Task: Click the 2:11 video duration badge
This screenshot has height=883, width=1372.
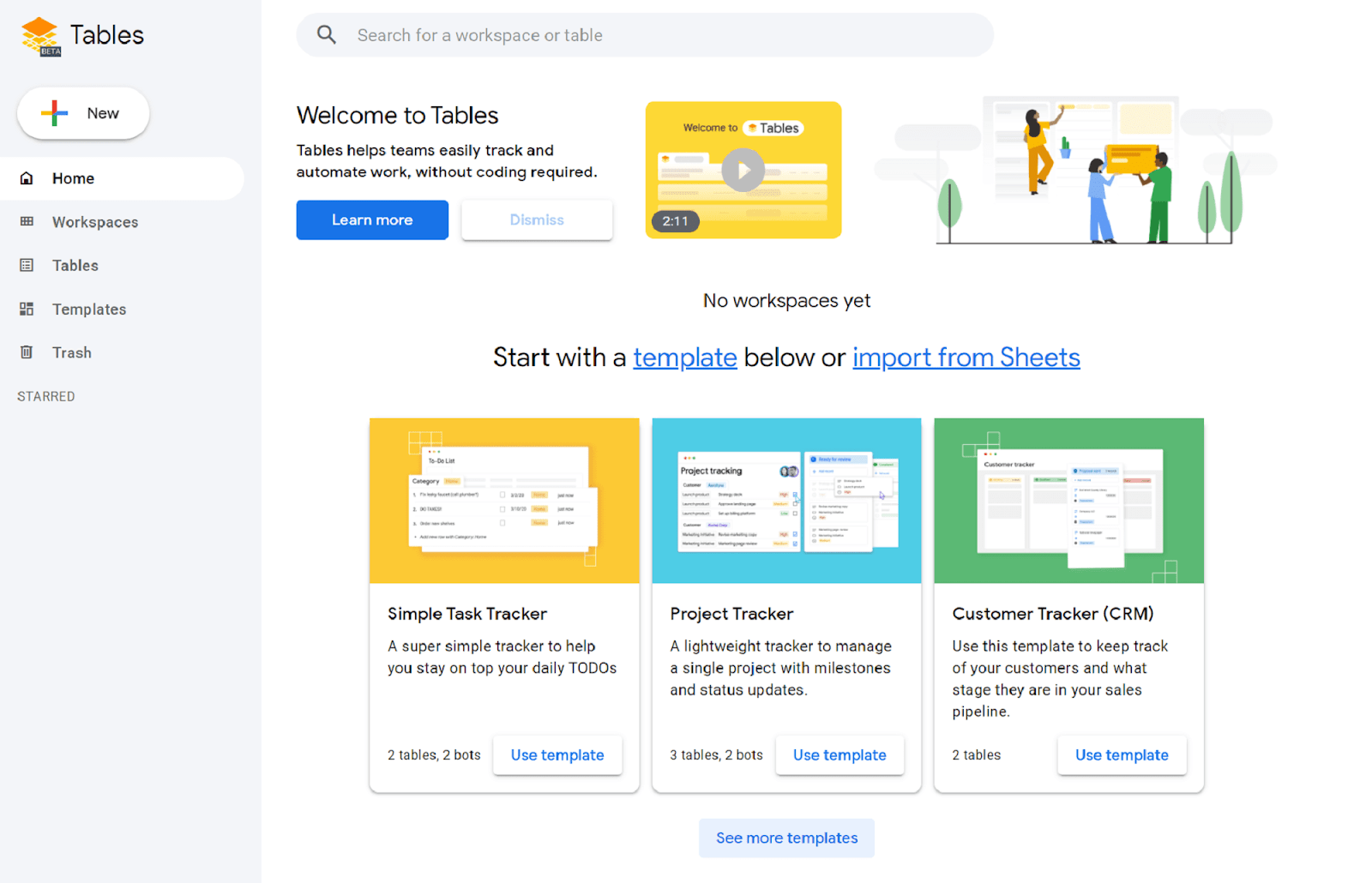Action: 676,221
